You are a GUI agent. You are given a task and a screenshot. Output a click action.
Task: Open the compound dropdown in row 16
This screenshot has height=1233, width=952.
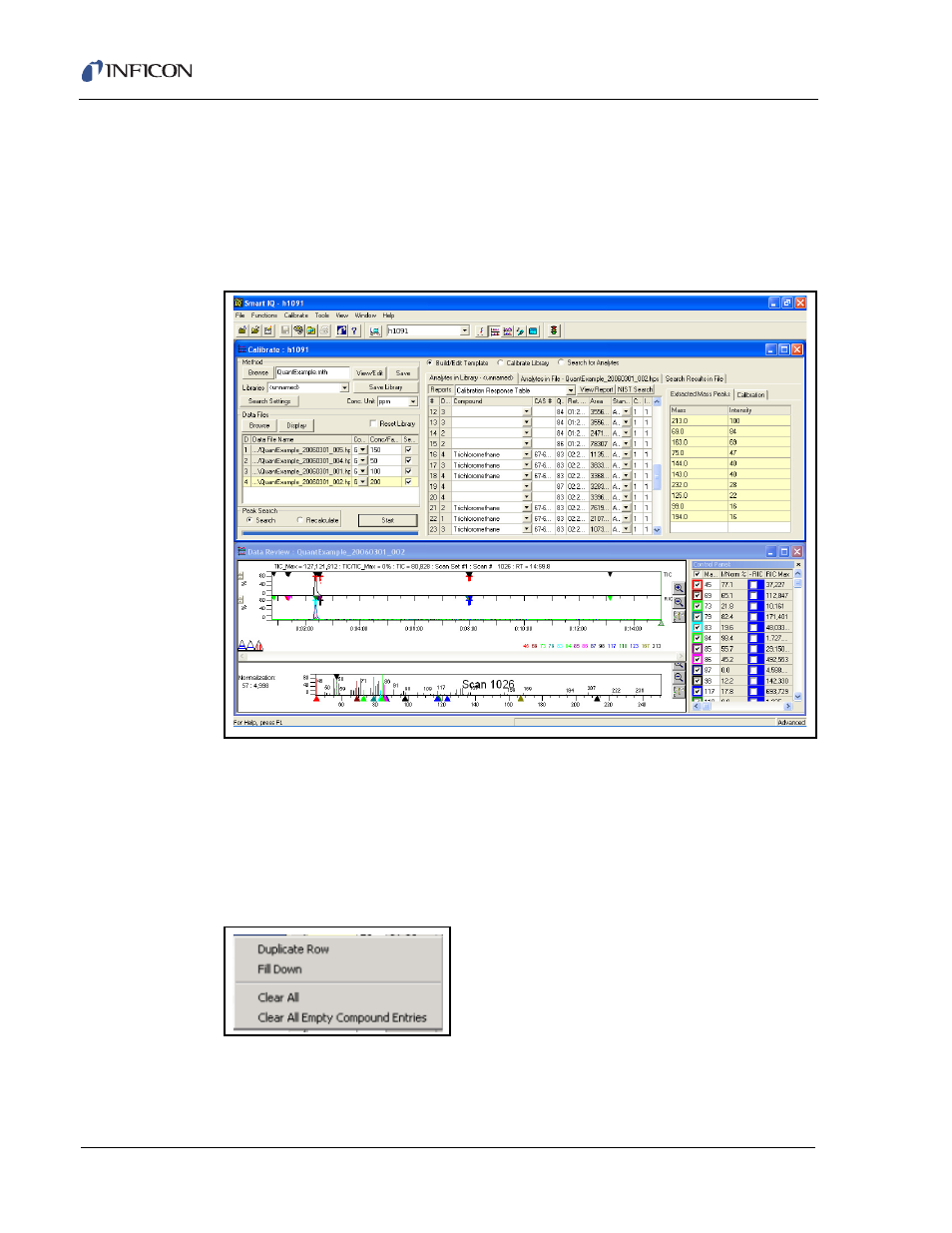pyautogui.click(x=527, y=454)
